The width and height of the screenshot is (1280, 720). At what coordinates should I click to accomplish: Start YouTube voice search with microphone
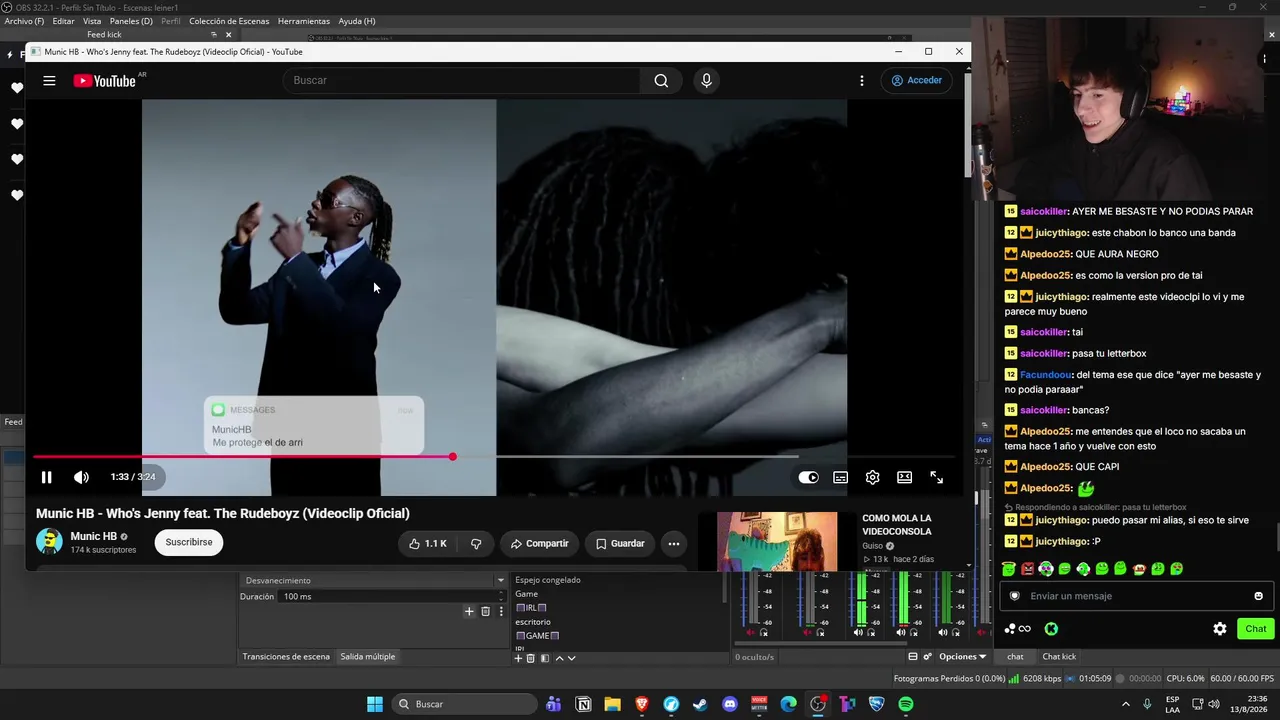point(706,81)
